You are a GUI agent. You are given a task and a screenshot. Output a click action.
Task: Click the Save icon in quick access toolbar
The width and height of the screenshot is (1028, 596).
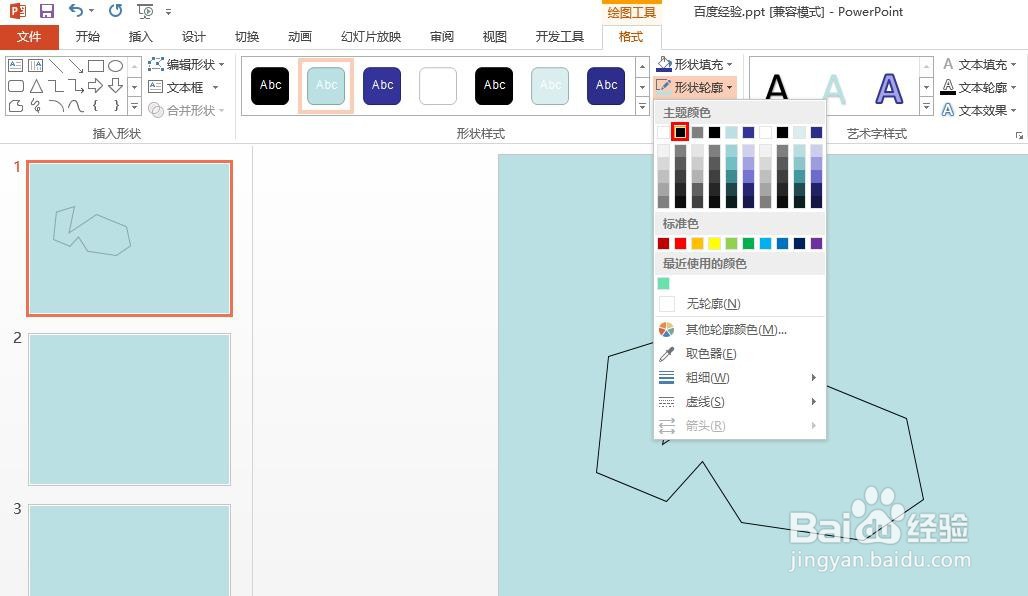47,11
